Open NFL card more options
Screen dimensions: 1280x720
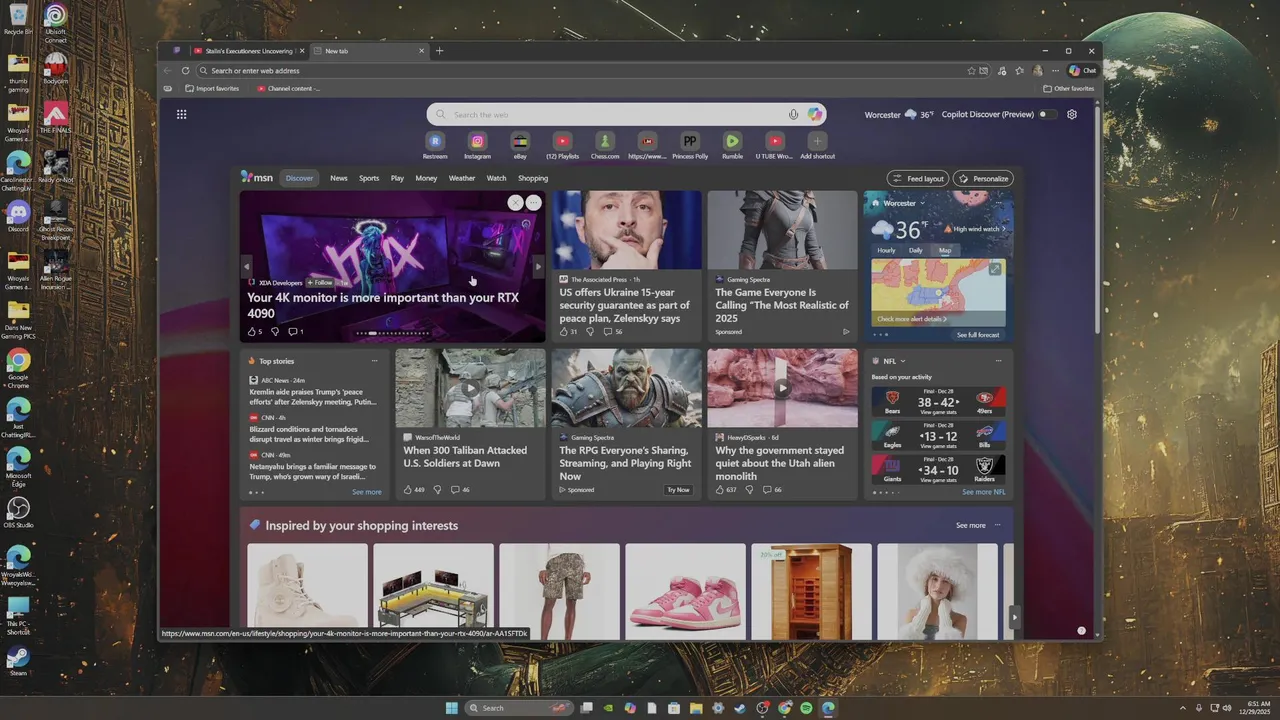tap(998, 361)
